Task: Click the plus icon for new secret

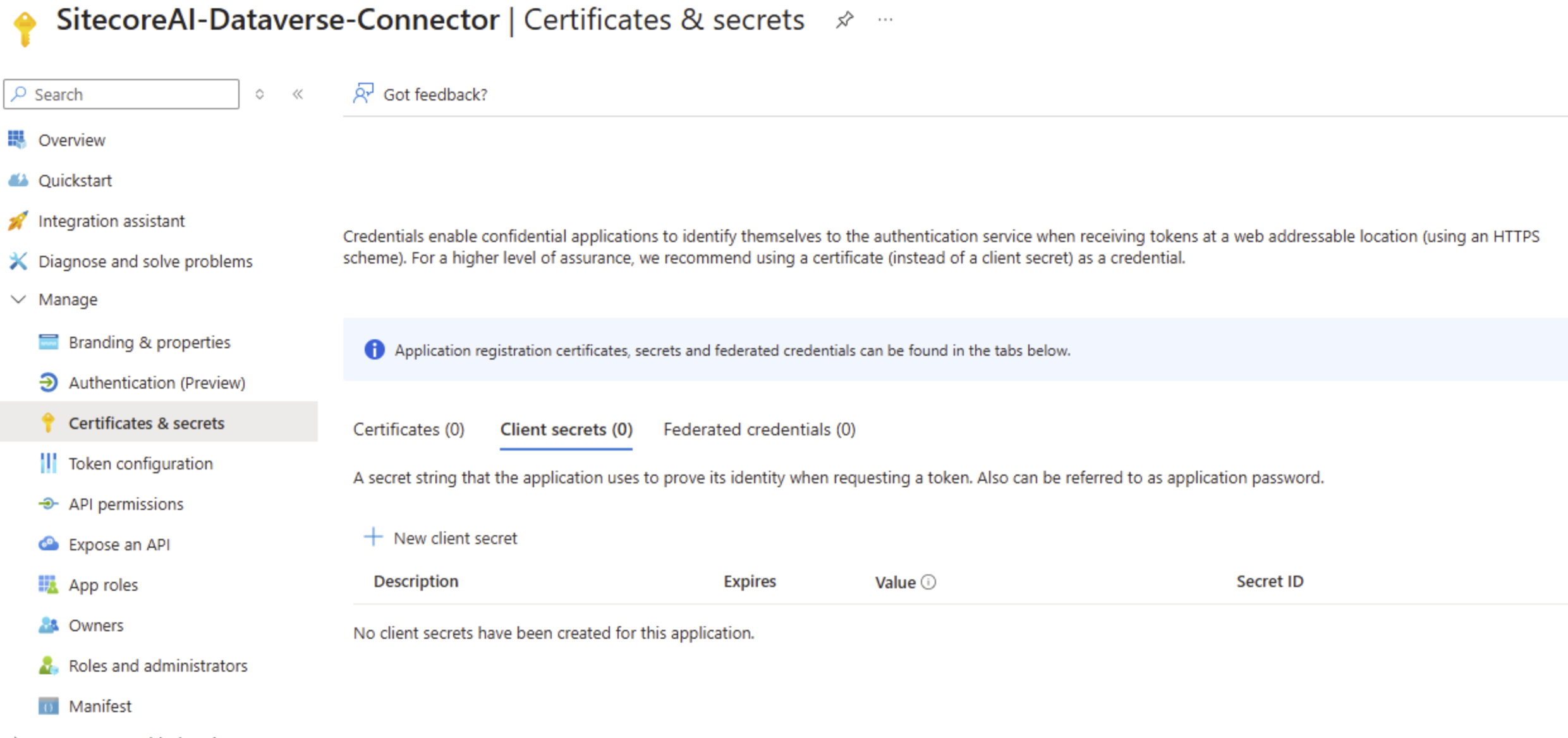Action: 373,536
